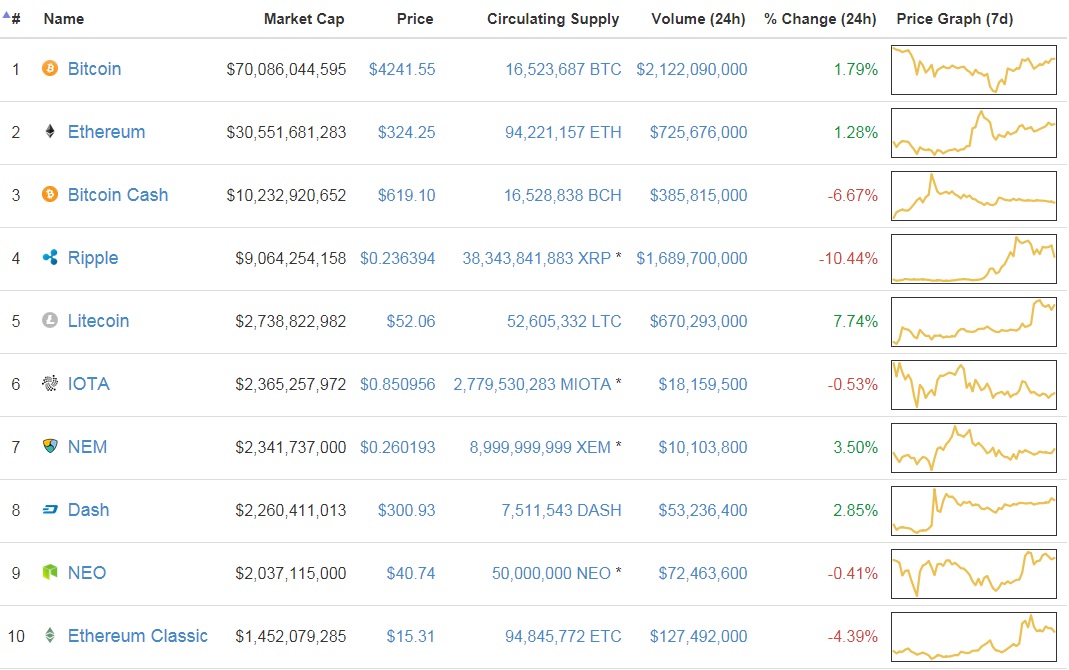
Task: Open the Bitcoin Cash name link
Action: [118, 195]
